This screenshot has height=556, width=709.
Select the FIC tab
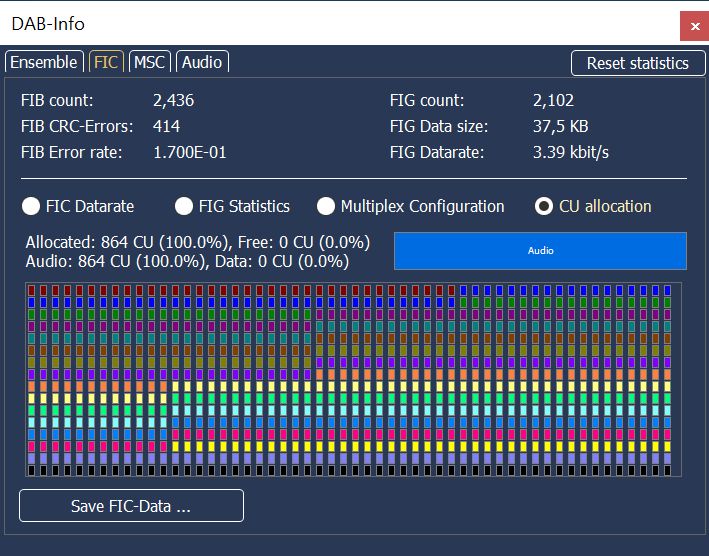tap(106, 62)
